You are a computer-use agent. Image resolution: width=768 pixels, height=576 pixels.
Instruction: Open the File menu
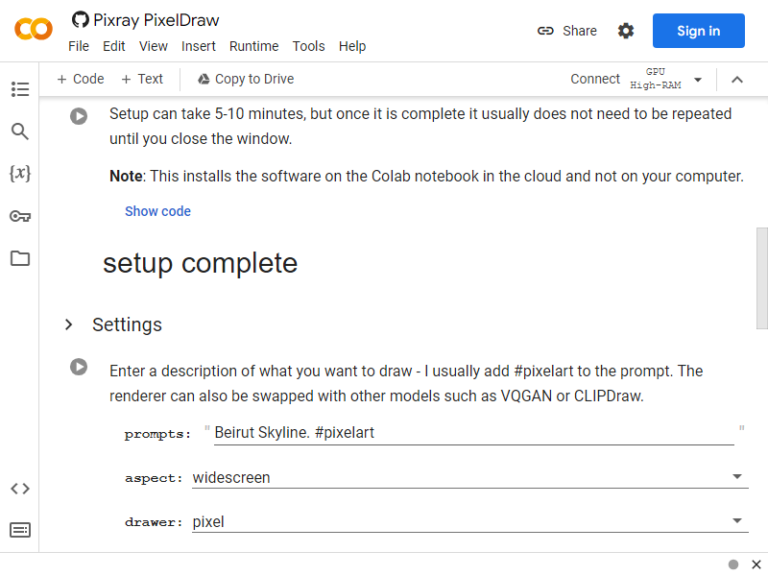tap(78, 46)
